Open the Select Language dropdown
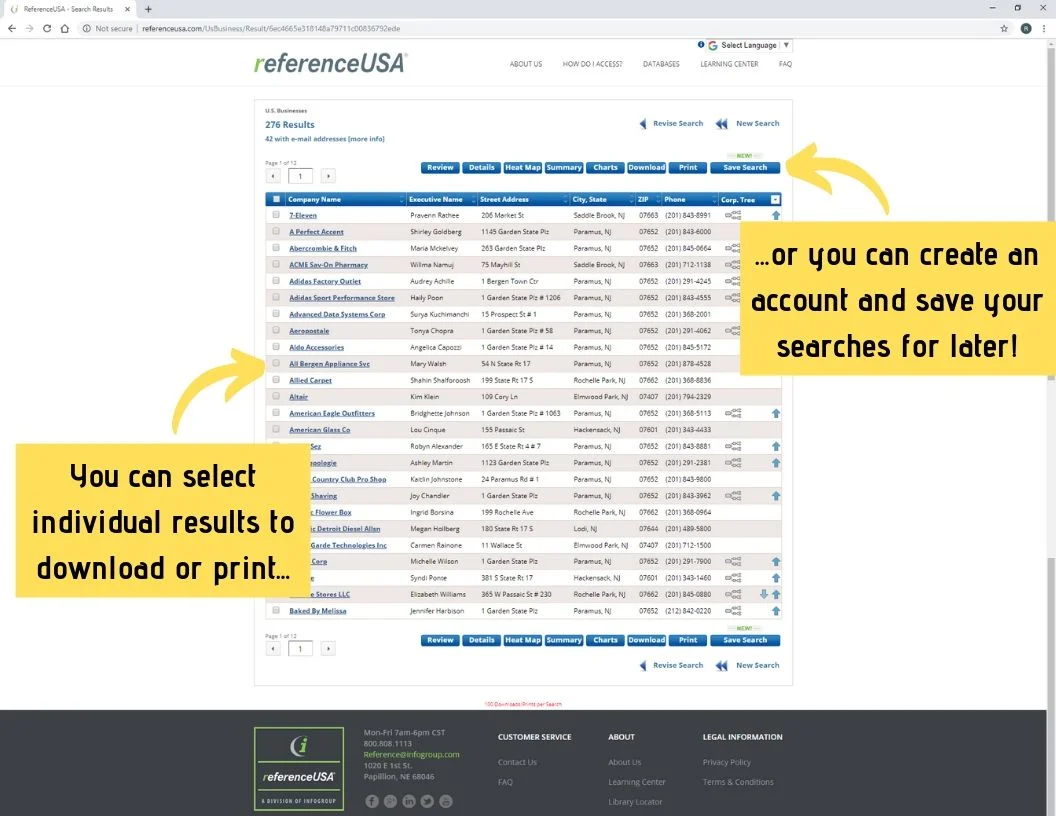The height and width of the screenshot is (816, 1056). click(749, 45)
